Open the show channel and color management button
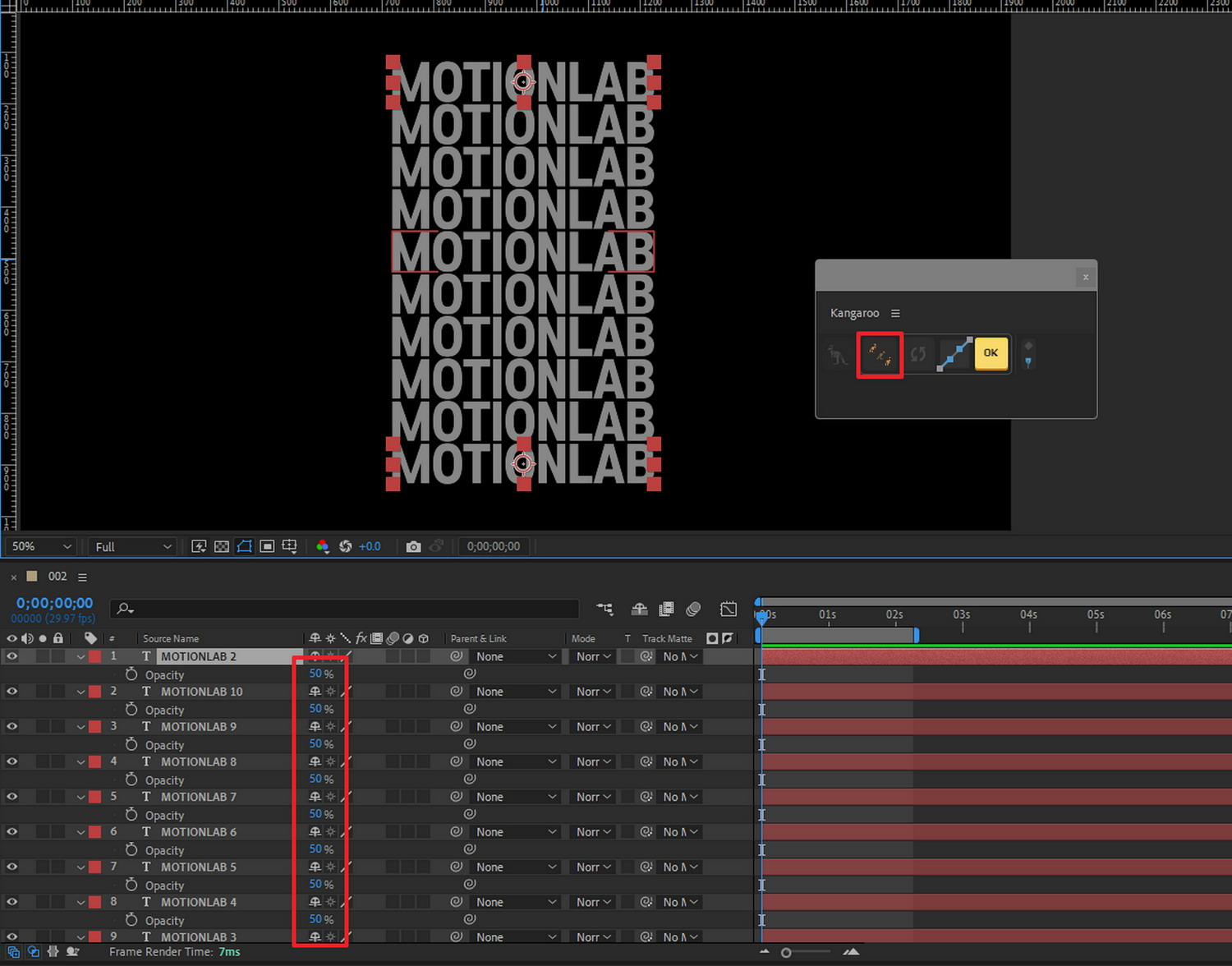Screen dimensions: 1232x966 click(x=323, y=546)
